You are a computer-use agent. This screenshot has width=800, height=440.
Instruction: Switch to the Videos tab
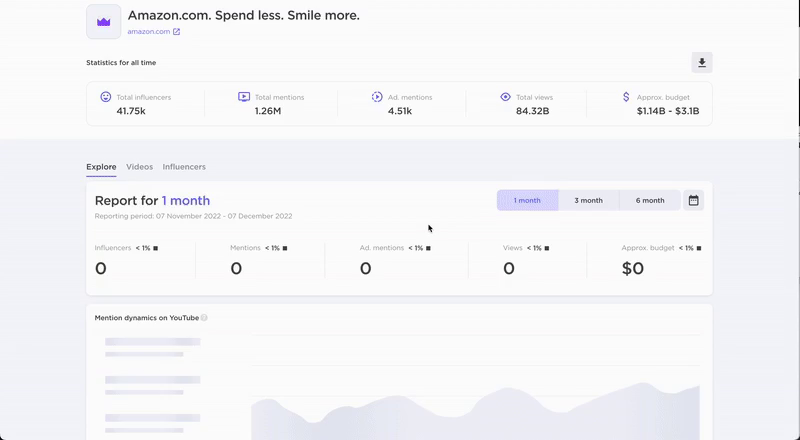pos(139,167)
